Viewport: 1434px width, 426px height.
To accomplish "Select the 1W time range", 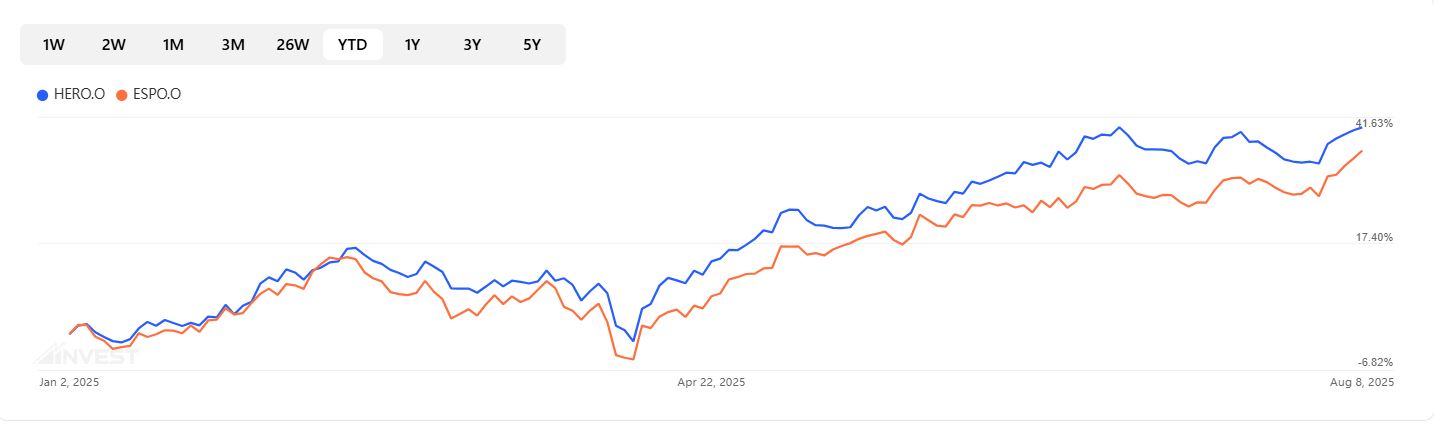I will point(54,44).
